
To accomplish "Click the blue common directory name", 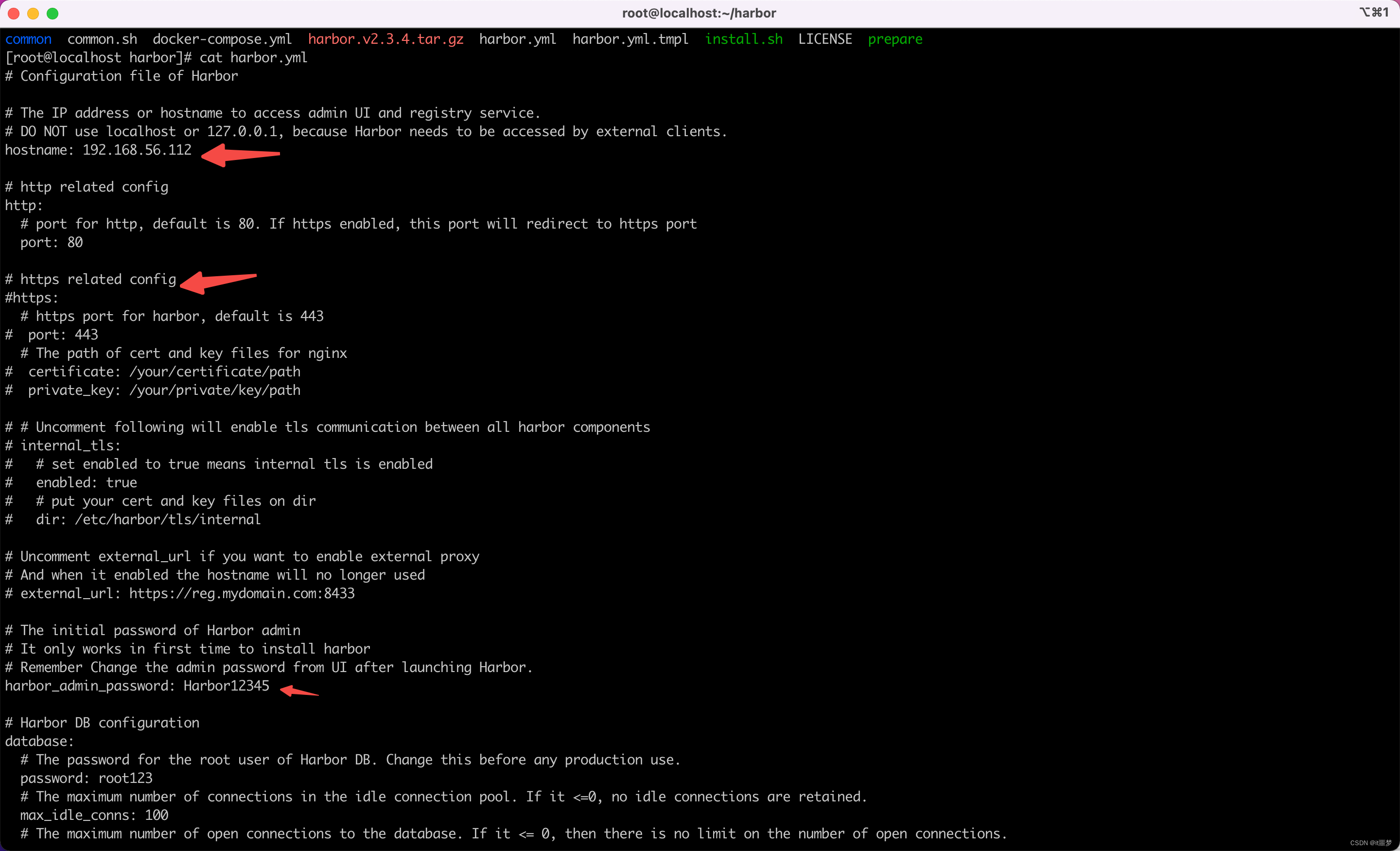I will click(x=28, y=39).
